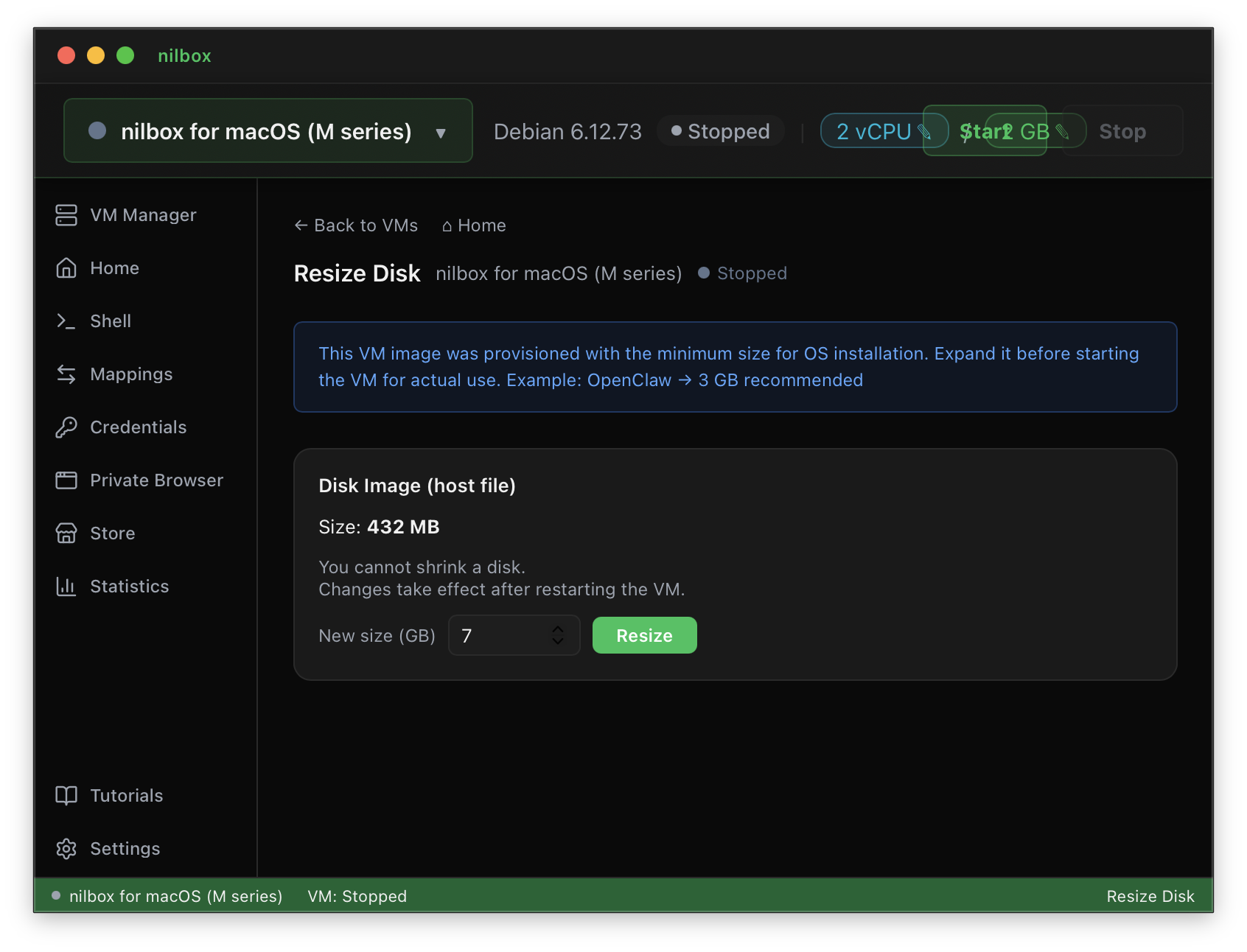Launch the Private Browser
The width and height of the screenshot is (1247, 952).
[x=156, y=480]
